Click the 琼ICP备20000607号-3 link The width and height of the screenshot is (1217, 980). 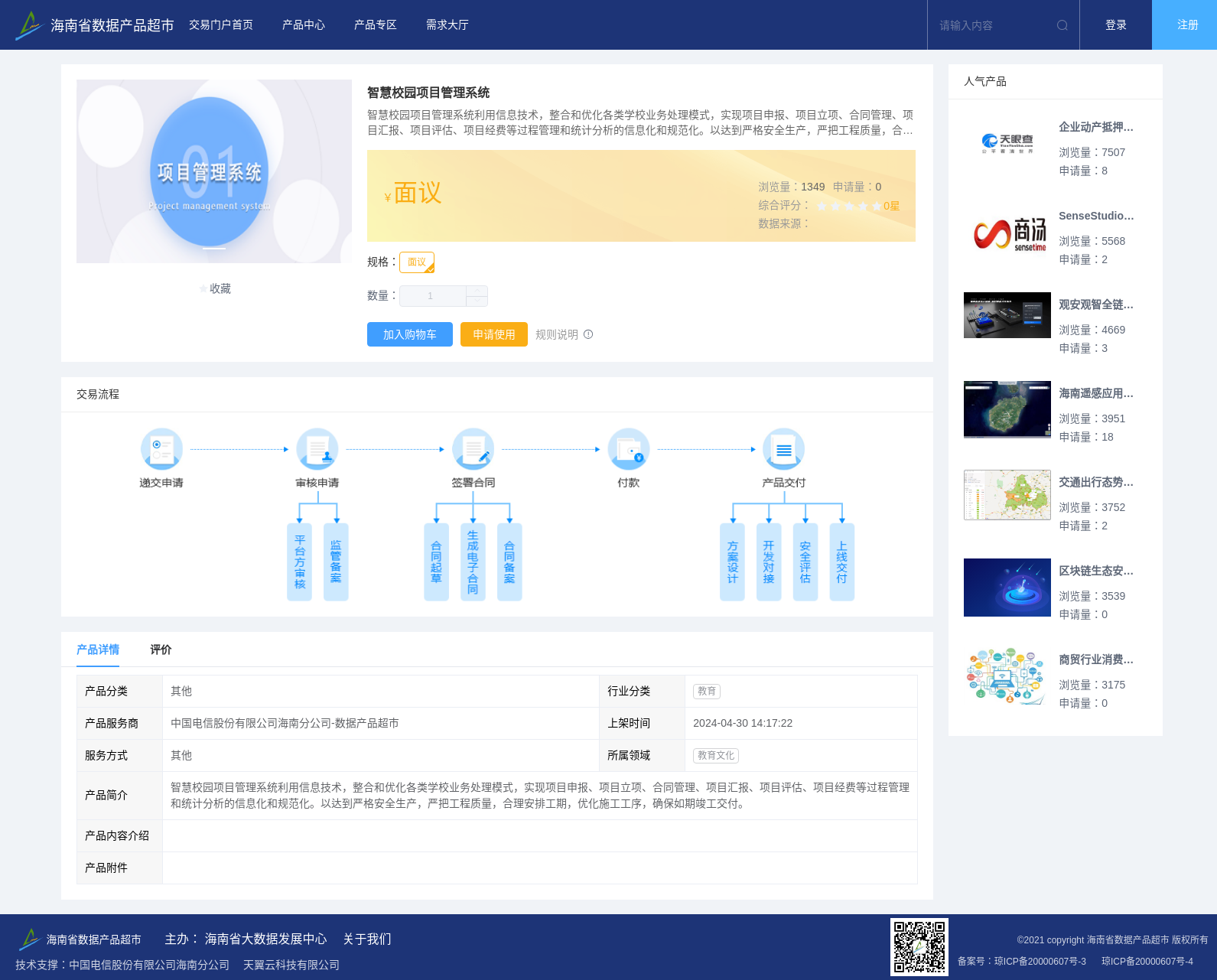pyautogui.click(x=1040, y=962)
